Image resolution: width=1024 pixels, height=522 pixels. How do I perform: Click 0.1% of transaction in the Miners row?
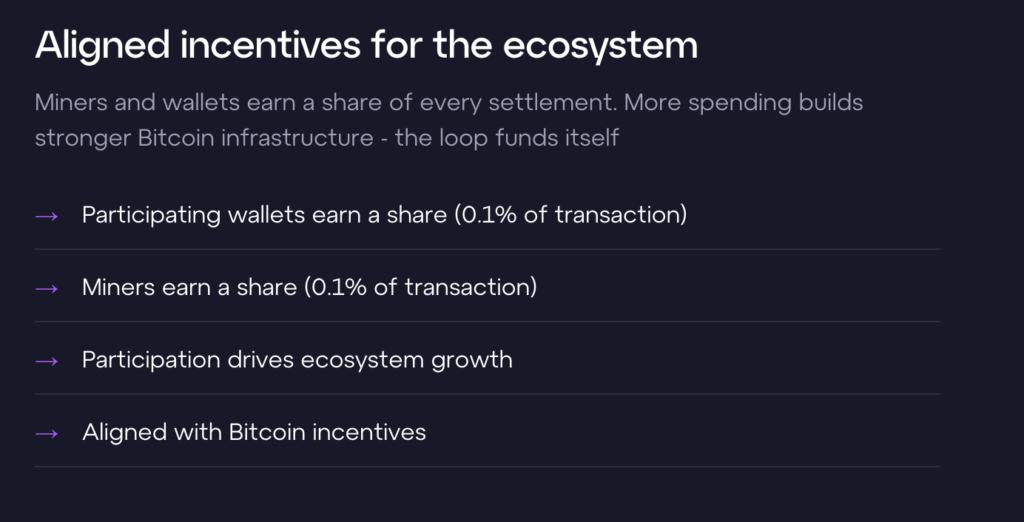point(421,287)
